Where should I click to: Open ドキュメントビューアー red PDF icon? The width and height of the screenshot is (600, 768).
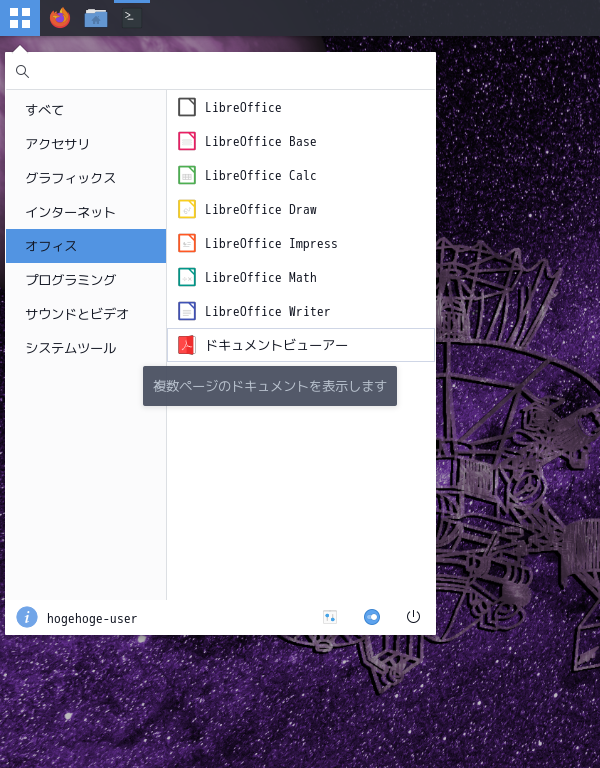[x=187, y=345]
